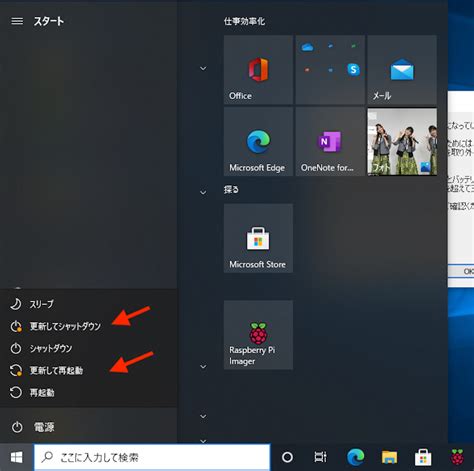
Task: Click the chevron beside the Raspberry Pi Imager tile
Action: pos(203,367)
